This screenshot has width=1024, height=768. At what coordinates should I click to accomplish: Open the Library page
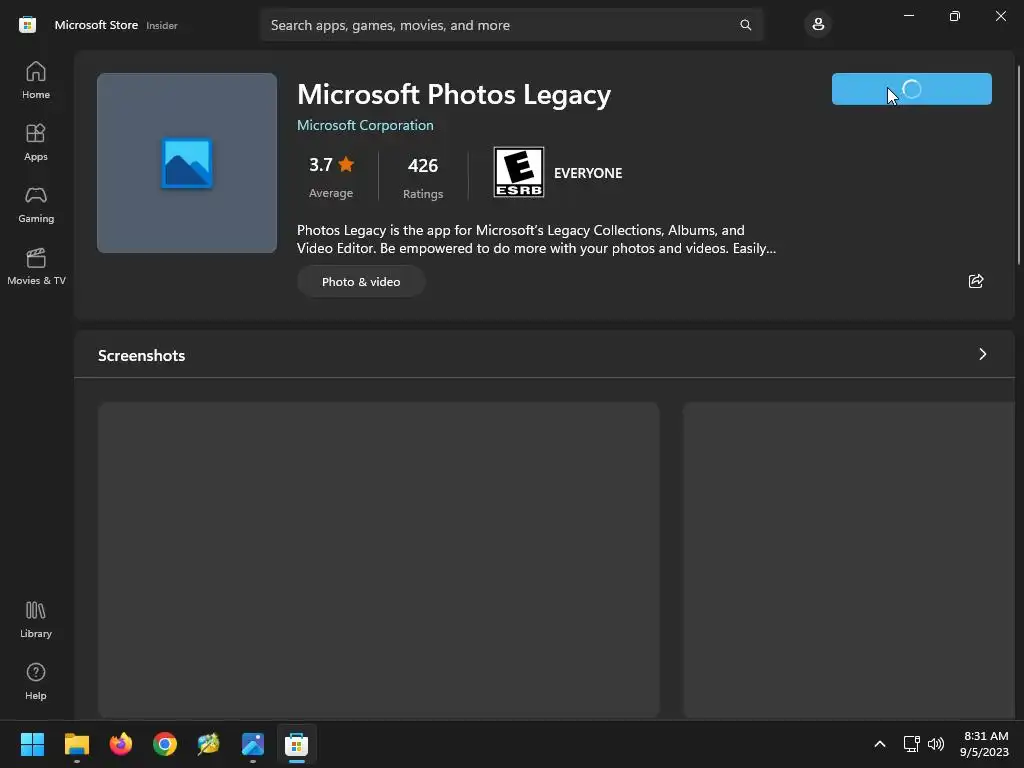coord(36,620)
